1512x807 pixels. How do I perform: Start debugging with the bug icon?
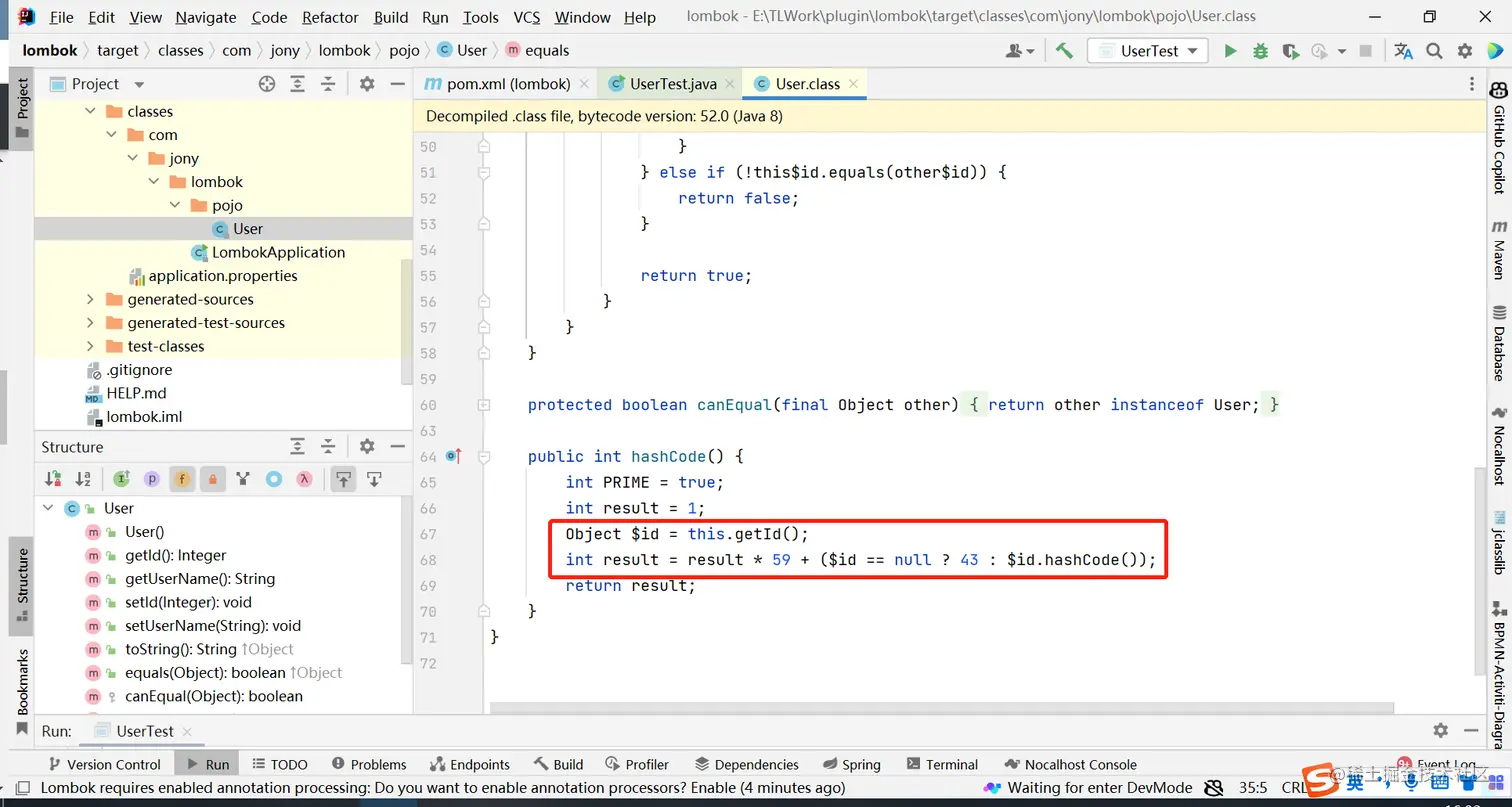pyautogui.click(x=1260, y=51)
